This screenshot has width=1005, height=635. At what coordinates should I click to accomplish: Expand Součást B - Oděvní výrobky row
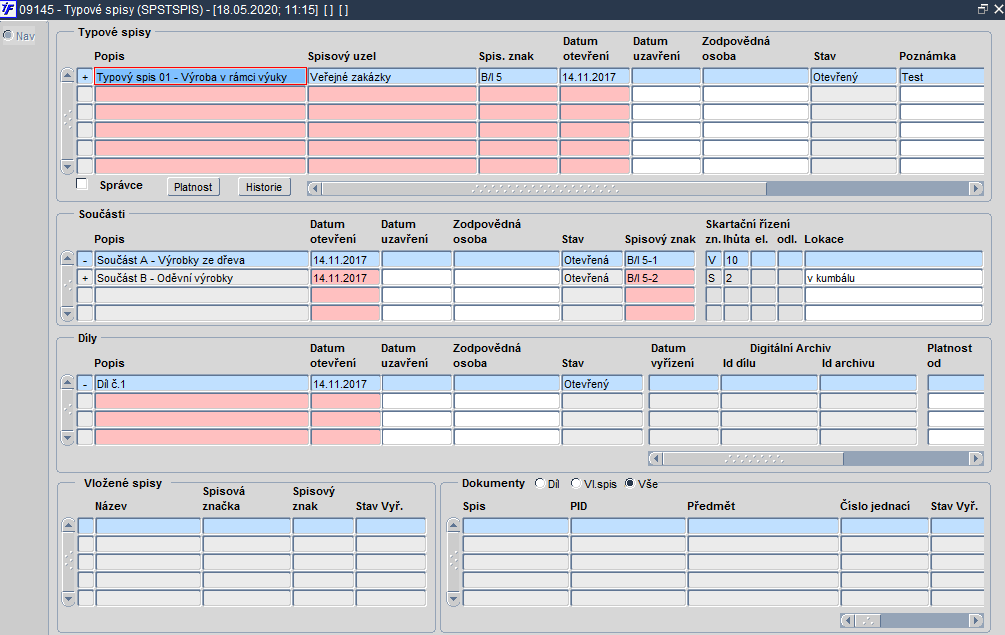tap(85, 278)
